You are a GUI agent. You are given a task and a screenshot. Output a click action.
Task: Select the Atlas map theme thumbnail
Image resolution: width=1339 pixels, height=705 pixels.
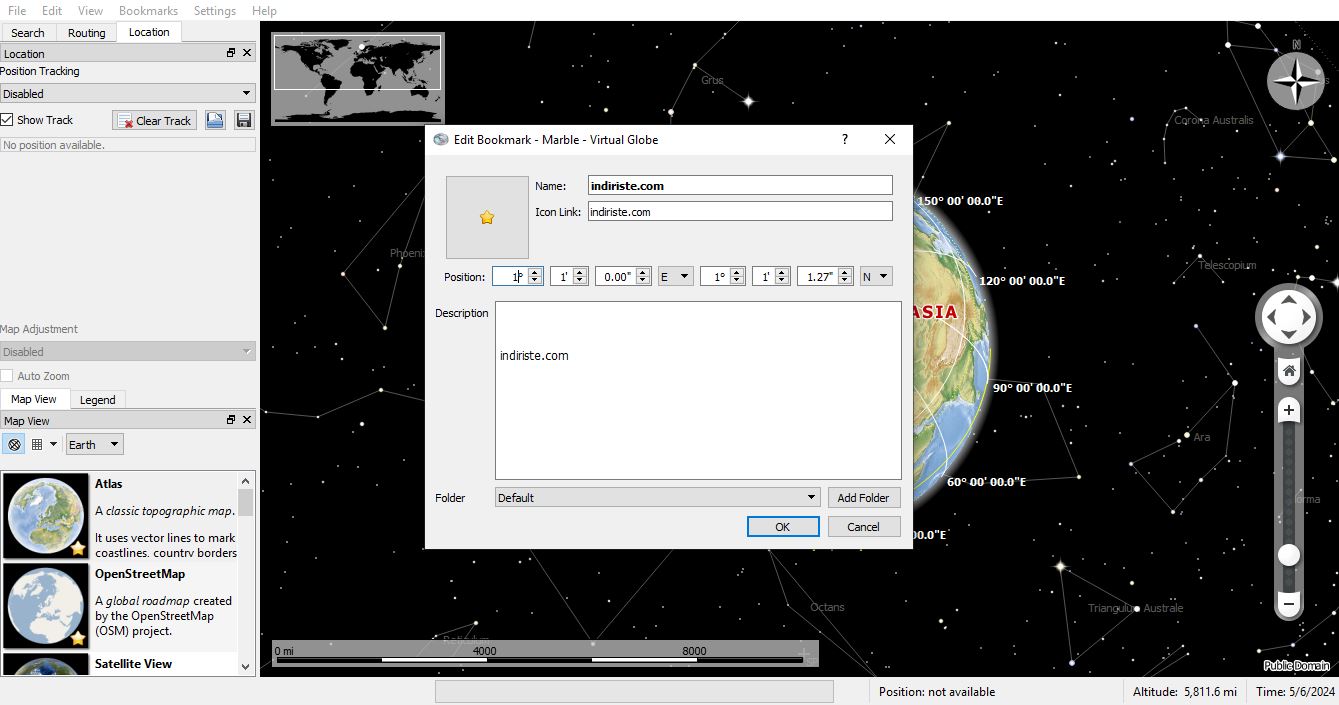[47, 516]
